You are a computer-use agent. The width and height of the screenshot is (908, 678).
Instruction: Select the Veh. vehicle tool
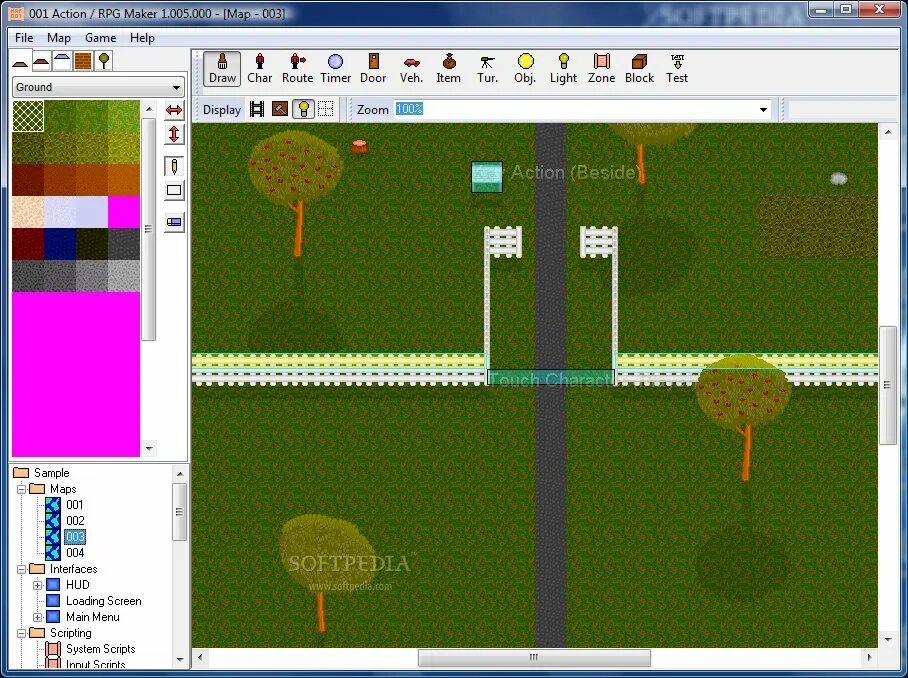[411, 69]
